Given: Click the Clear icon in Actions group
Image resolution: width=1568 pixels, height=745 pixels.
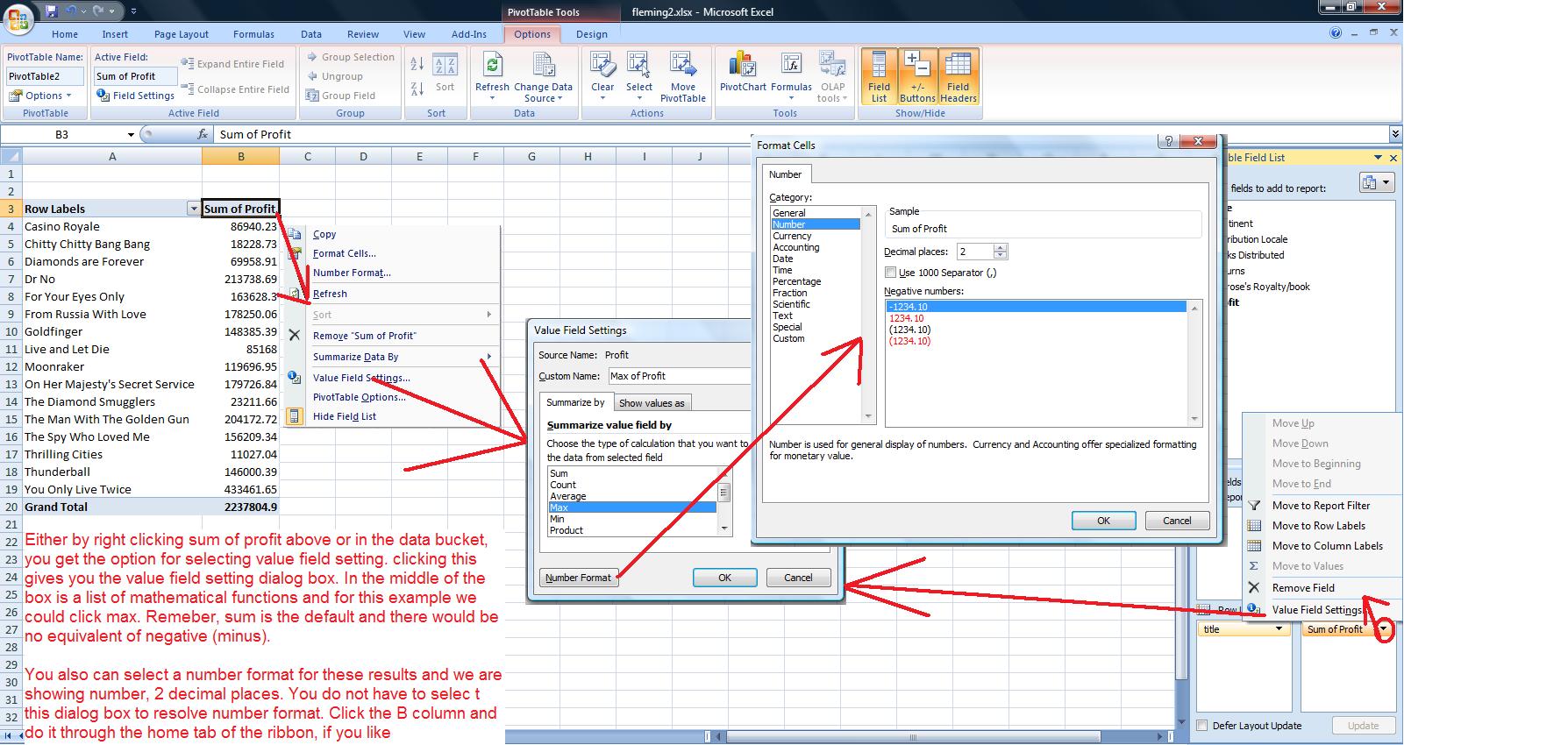Looking at the screenshot, I should point(602,66).
